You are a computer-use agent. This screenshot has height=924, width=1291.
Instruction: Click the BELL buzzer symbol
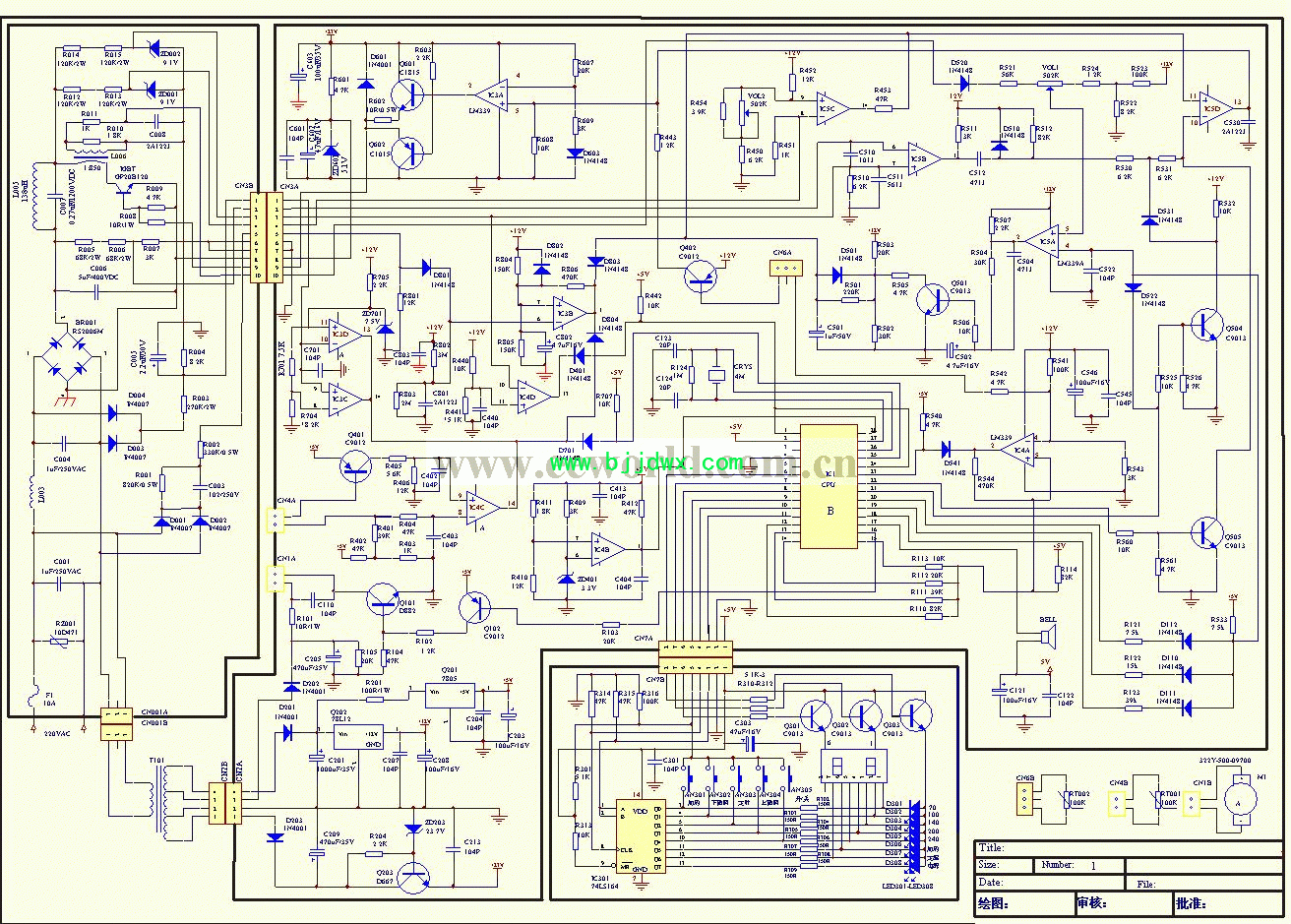point(1047,637)
